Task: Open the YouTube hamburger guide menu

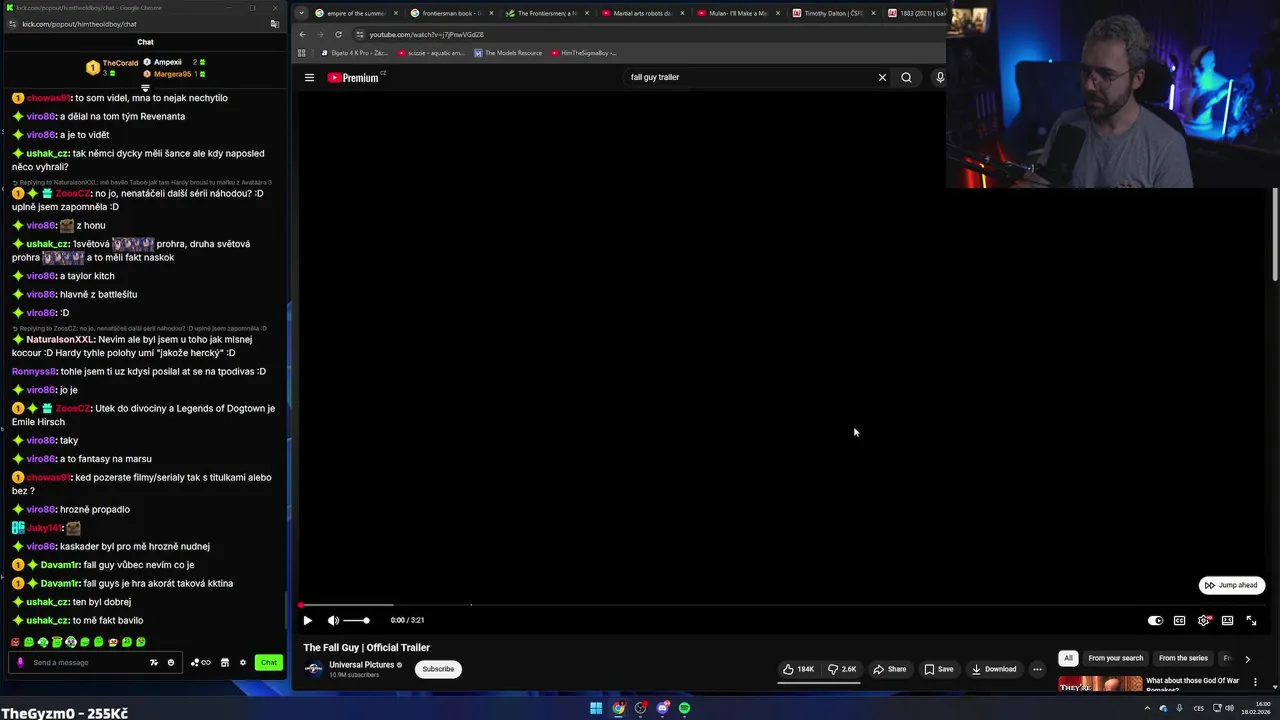Action: 309,77
